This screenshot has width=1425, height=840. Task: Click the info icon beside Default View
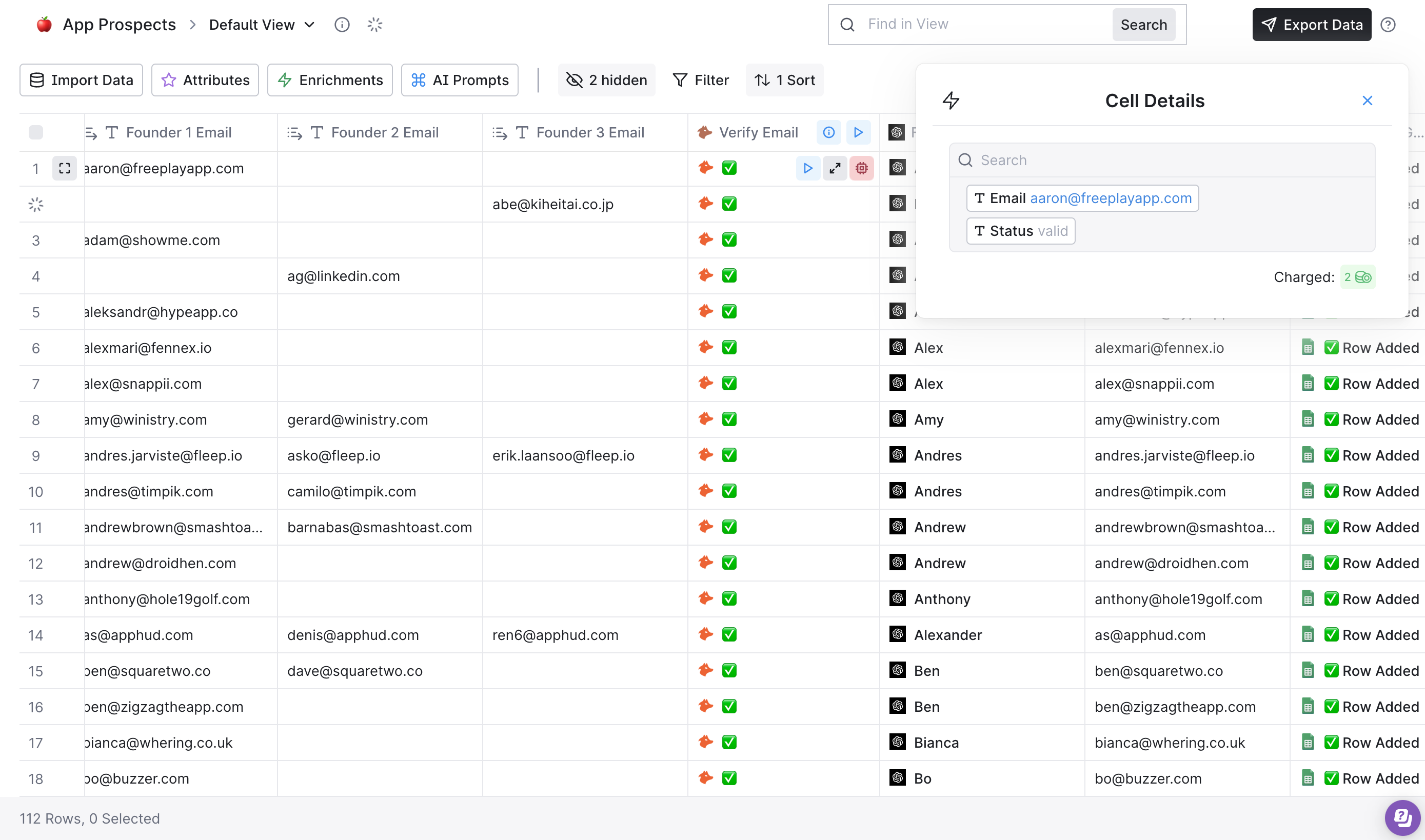coord(342,24)
